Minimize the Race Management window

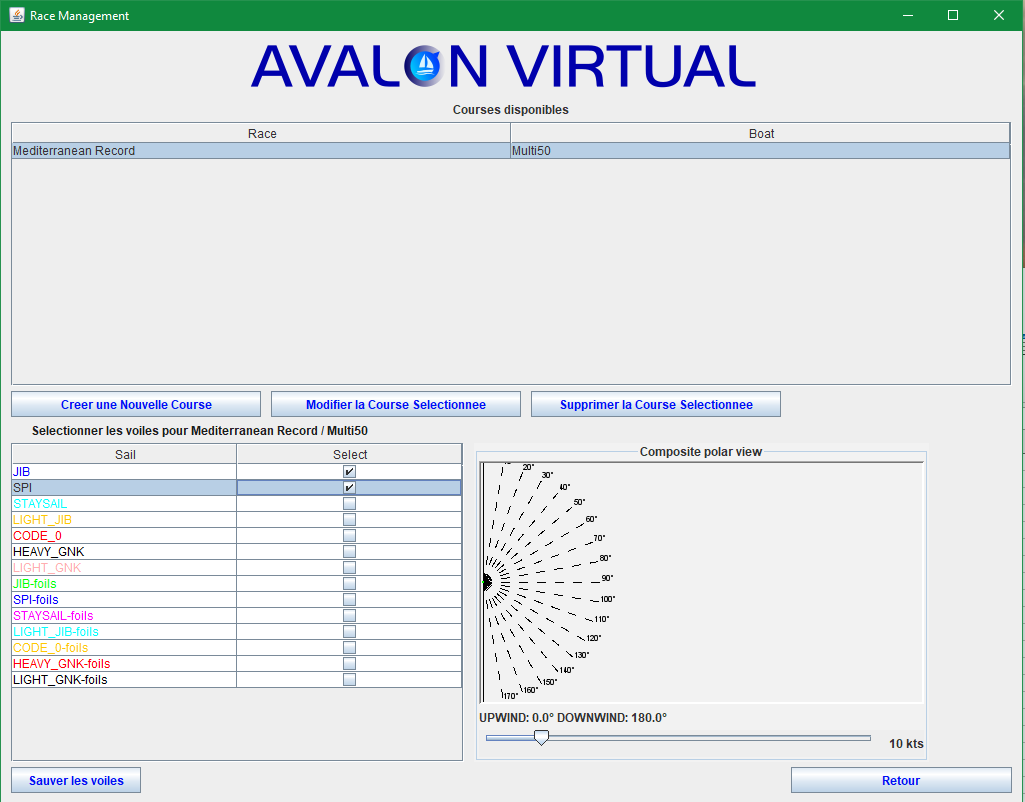(908, 15)
